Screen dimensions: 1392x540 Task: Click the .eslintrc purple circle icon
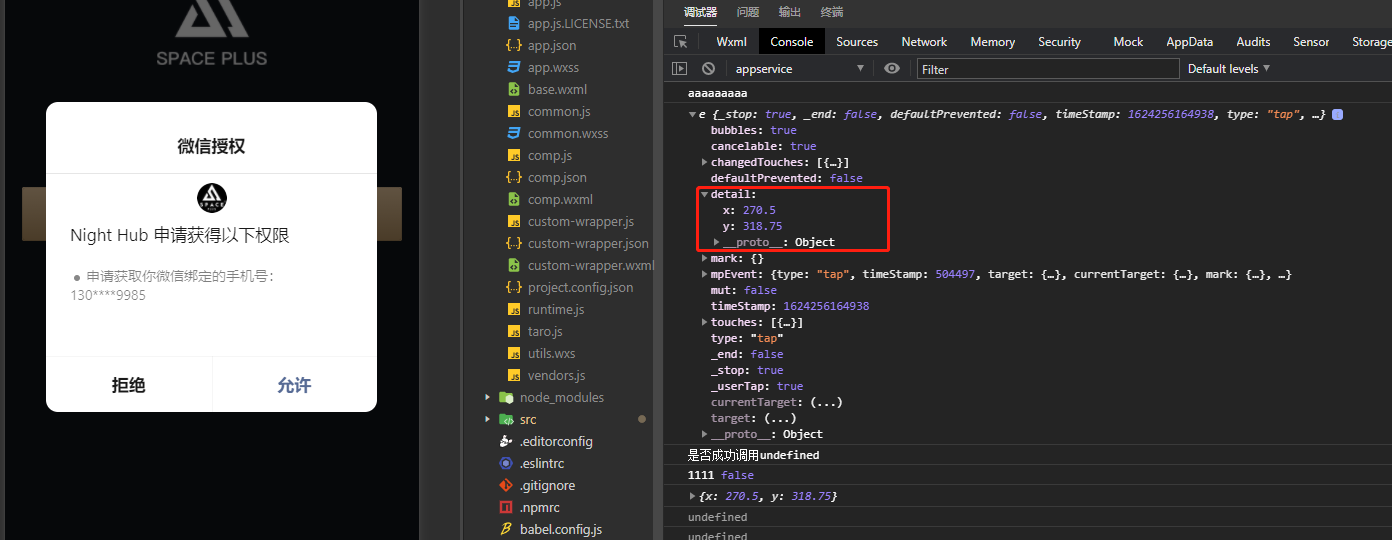tap(506, 463)
